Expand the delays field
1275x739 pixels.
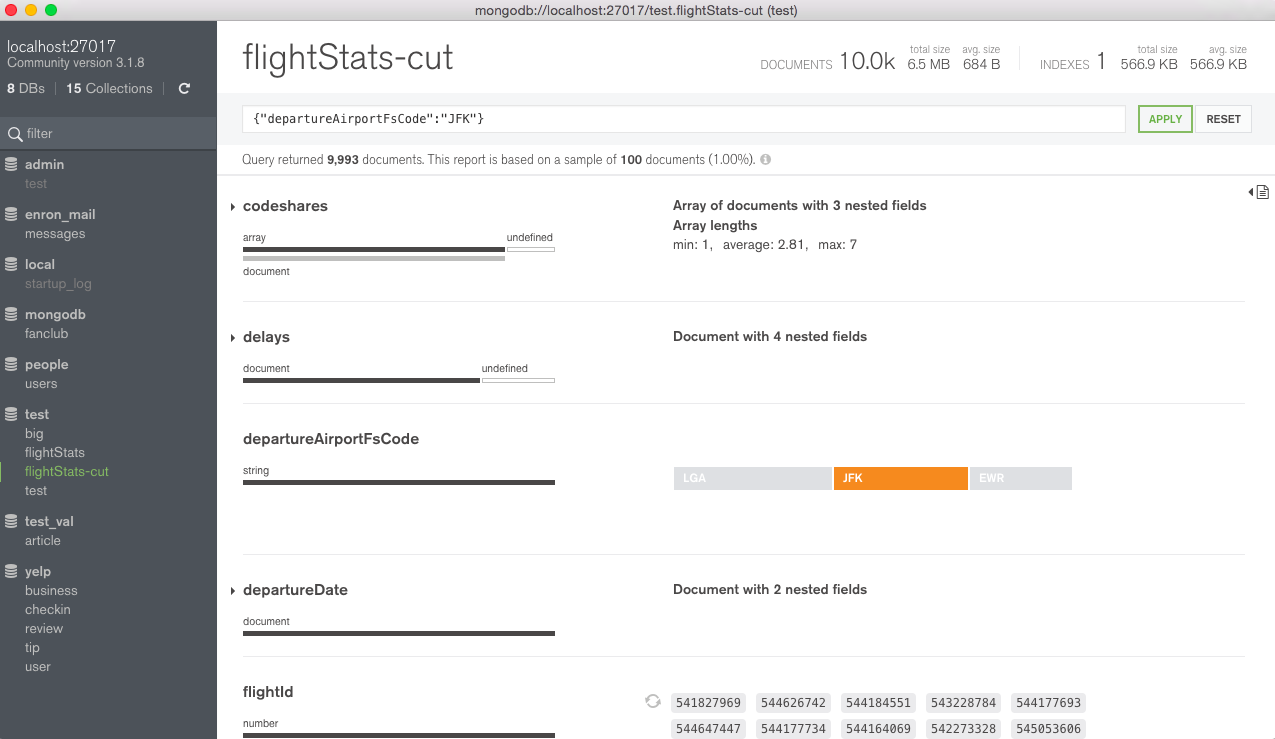pyautogui.click(x=233, y=338)
